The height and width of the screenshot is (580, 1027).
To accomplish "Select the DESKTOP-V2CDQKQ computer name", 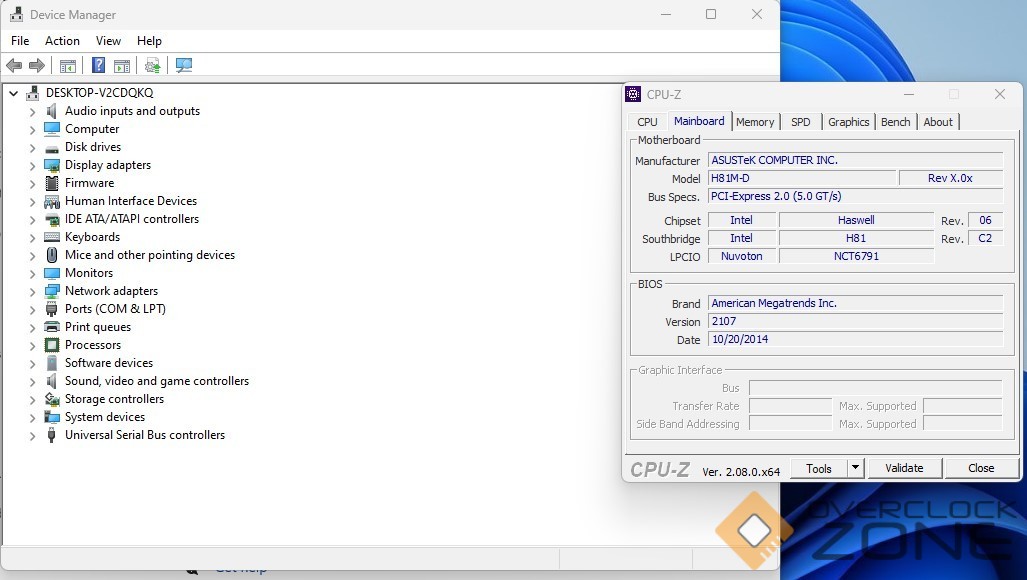I will [100, 93].
